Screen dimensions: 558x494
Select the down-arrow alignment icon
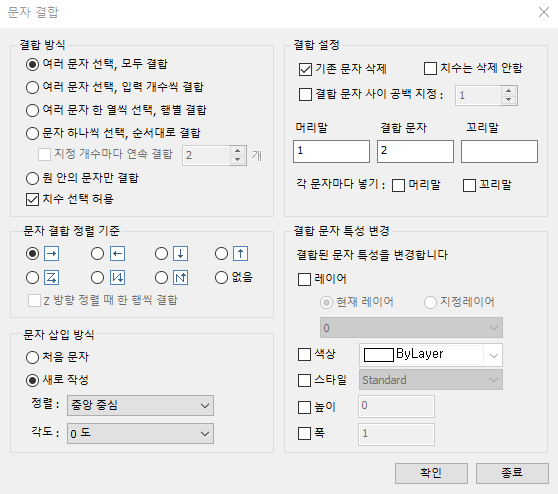coord(181,254)
